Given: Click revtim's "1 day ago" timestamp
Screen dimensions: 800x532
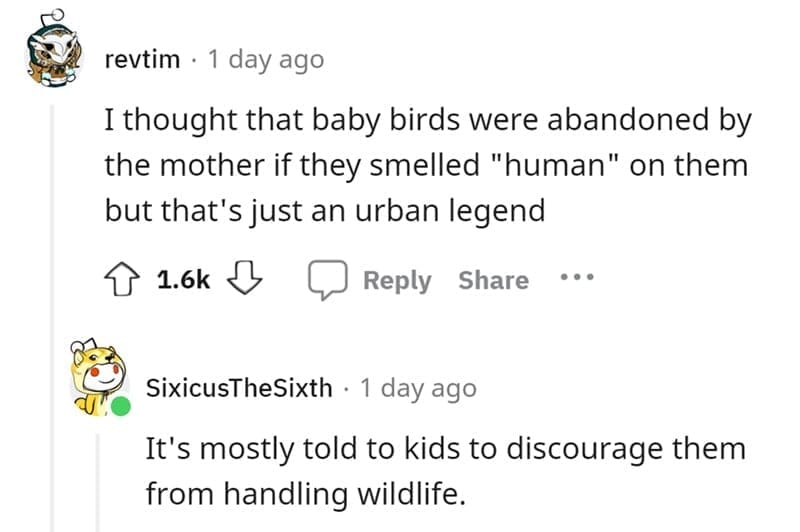Looking at the screenshot, I should pos(265,59).
